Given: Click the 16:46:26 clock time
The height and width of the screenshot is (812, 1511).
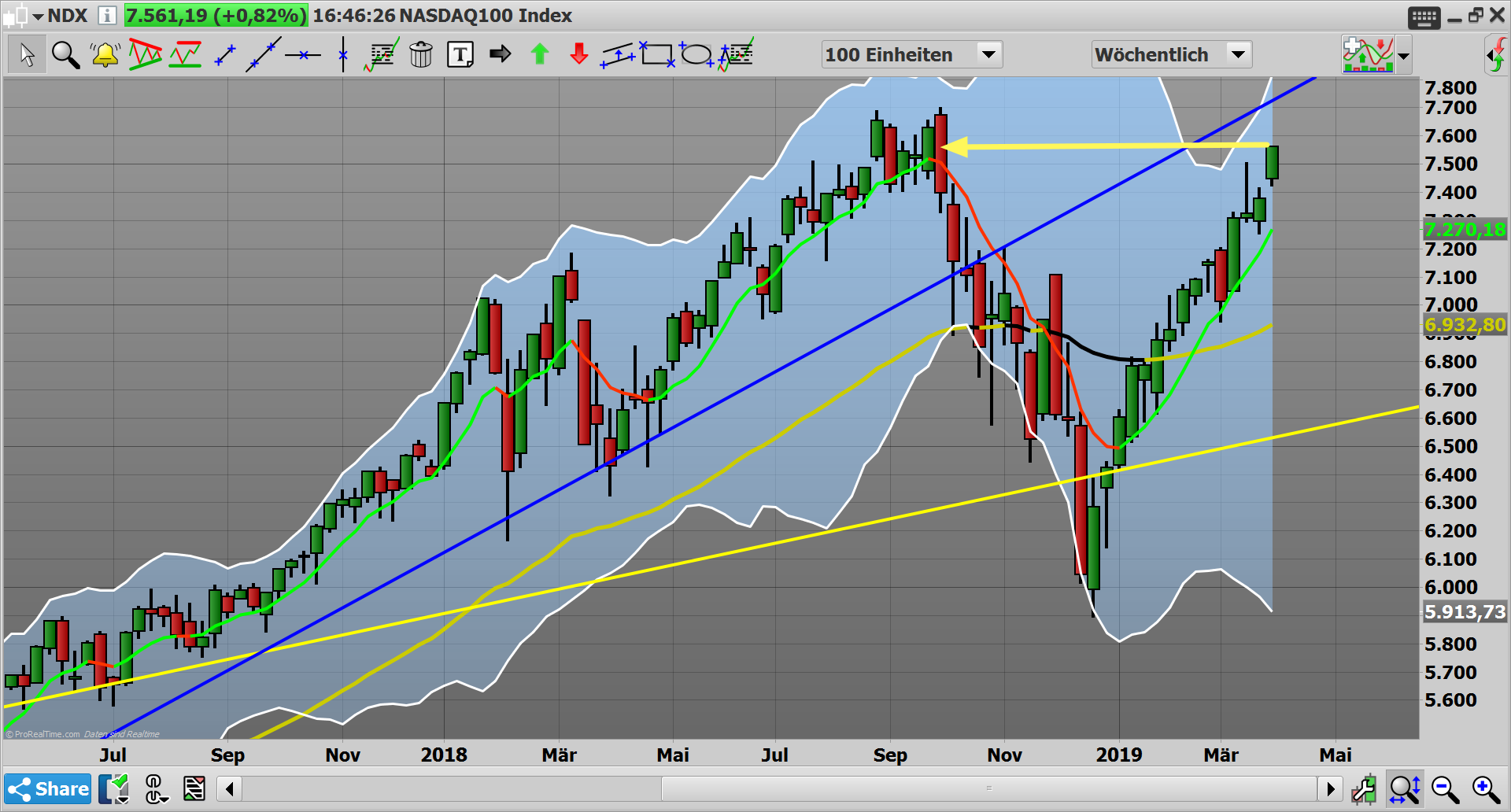Looking at the screenshot, I should (x=354, y=16).
